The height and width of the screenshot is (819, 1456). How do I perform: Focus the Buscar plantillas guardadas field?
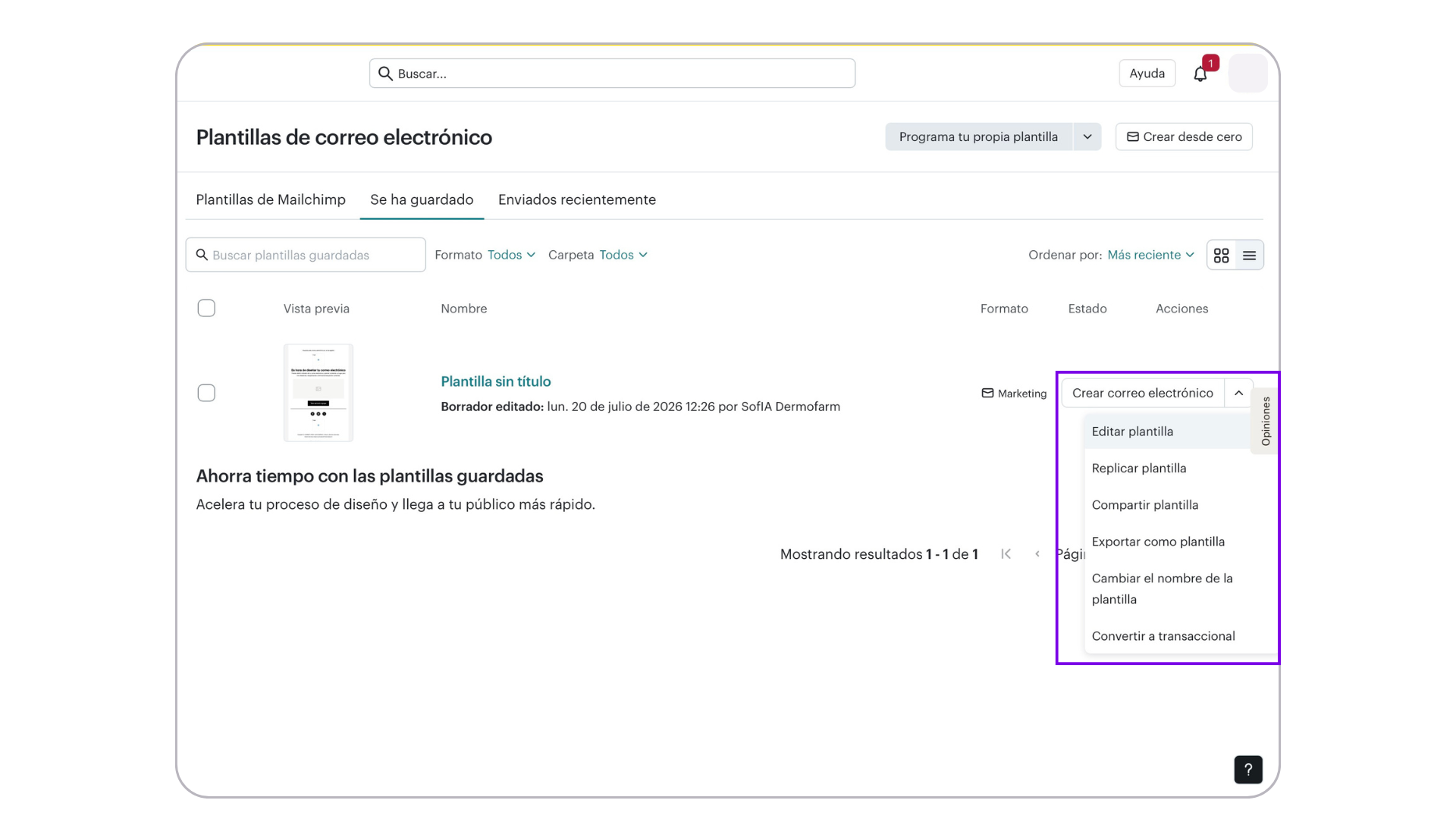click(x=306, y=255)
